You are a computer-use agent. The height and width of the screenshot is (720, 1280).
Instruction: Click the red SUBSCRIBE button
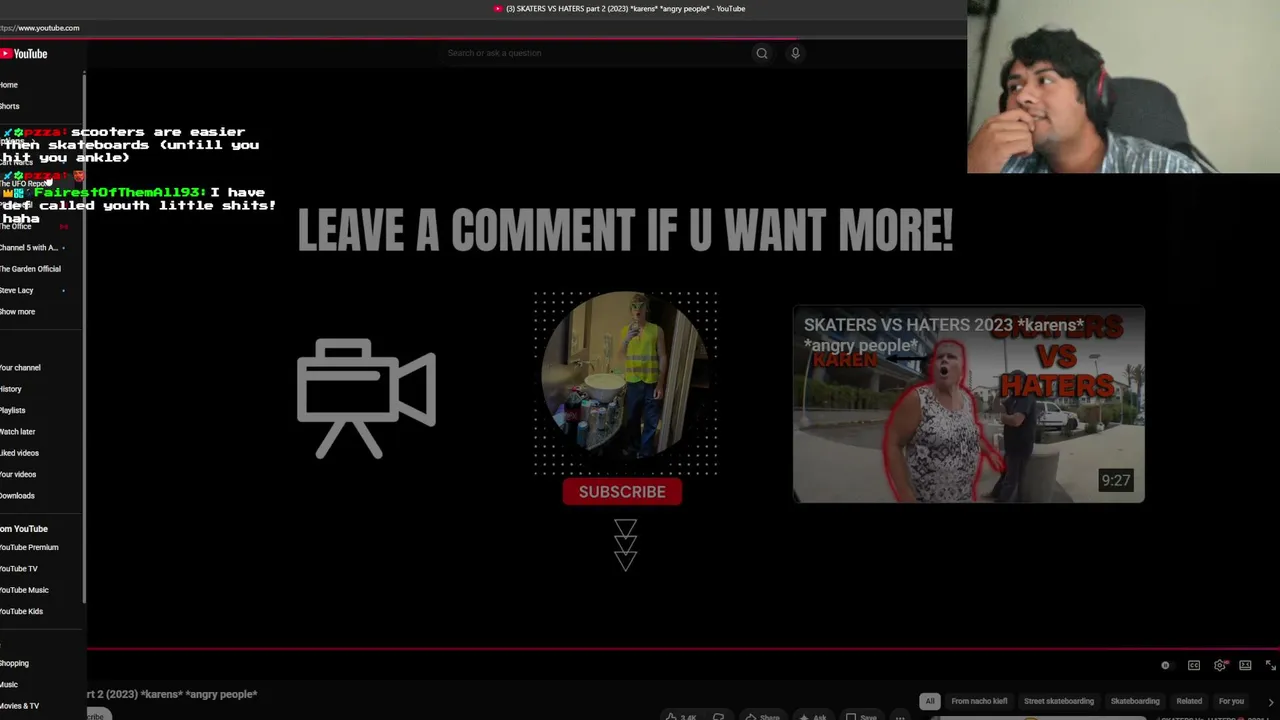pyautogui.click(x=622, y=492)
